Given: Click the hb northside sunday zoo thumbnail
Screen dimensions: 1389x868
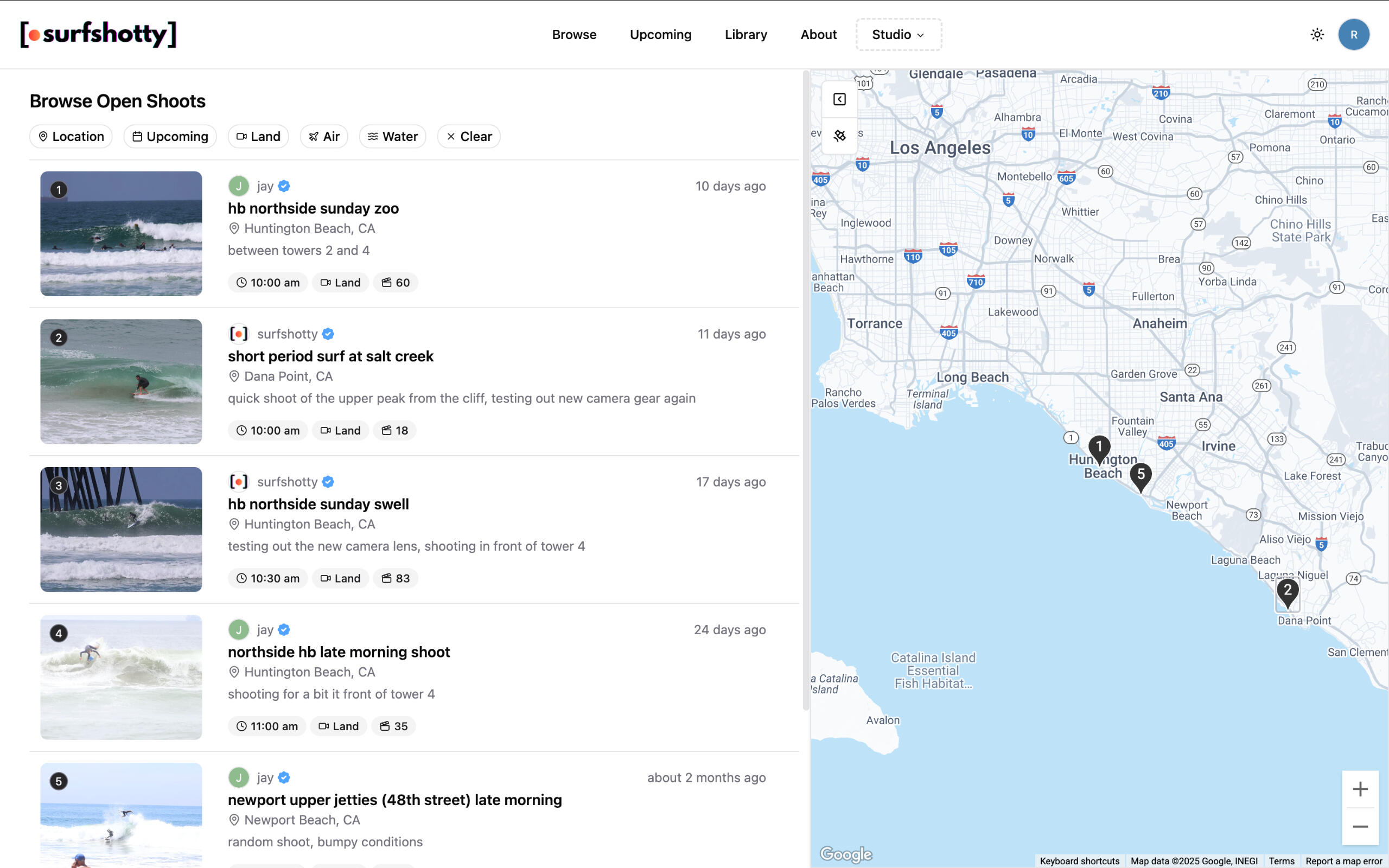Looking at the screenshot, I should point(121,234).
